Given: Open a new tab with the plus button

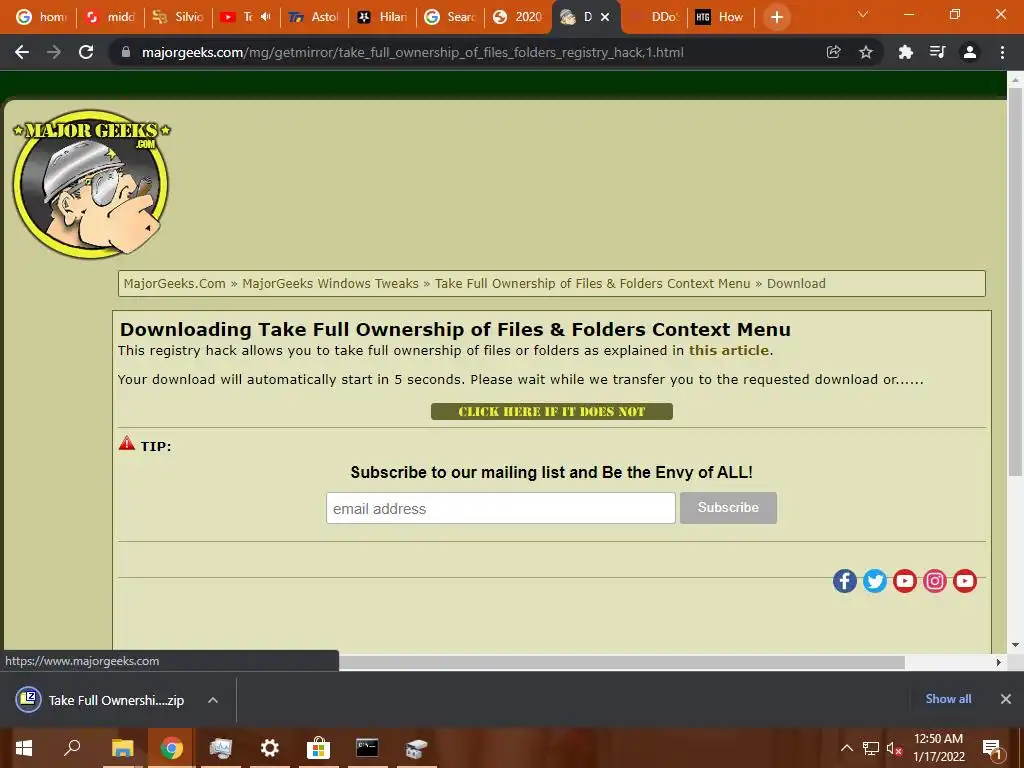Looking at the screenshot, I should pos(776,17).
